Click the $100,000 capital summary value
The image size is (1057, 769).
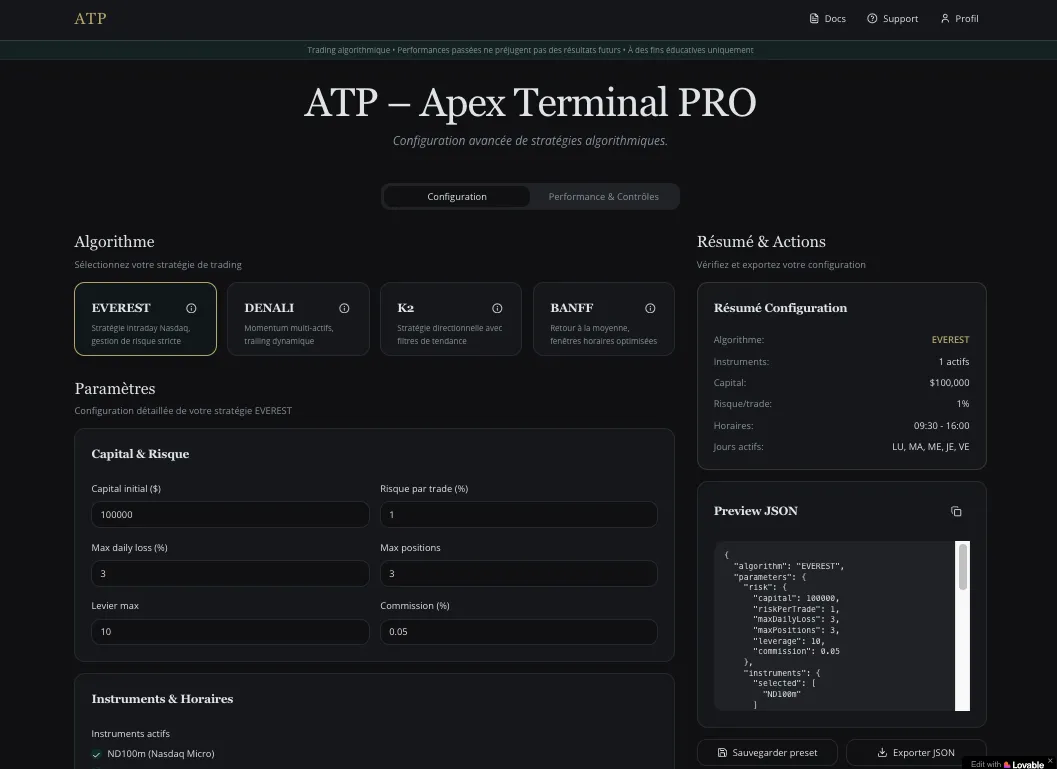pos(949,383)
